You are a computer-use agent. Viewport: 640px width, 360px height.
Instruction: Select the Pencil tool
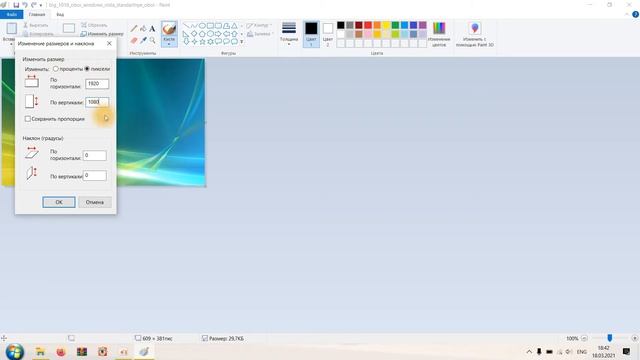134,29
